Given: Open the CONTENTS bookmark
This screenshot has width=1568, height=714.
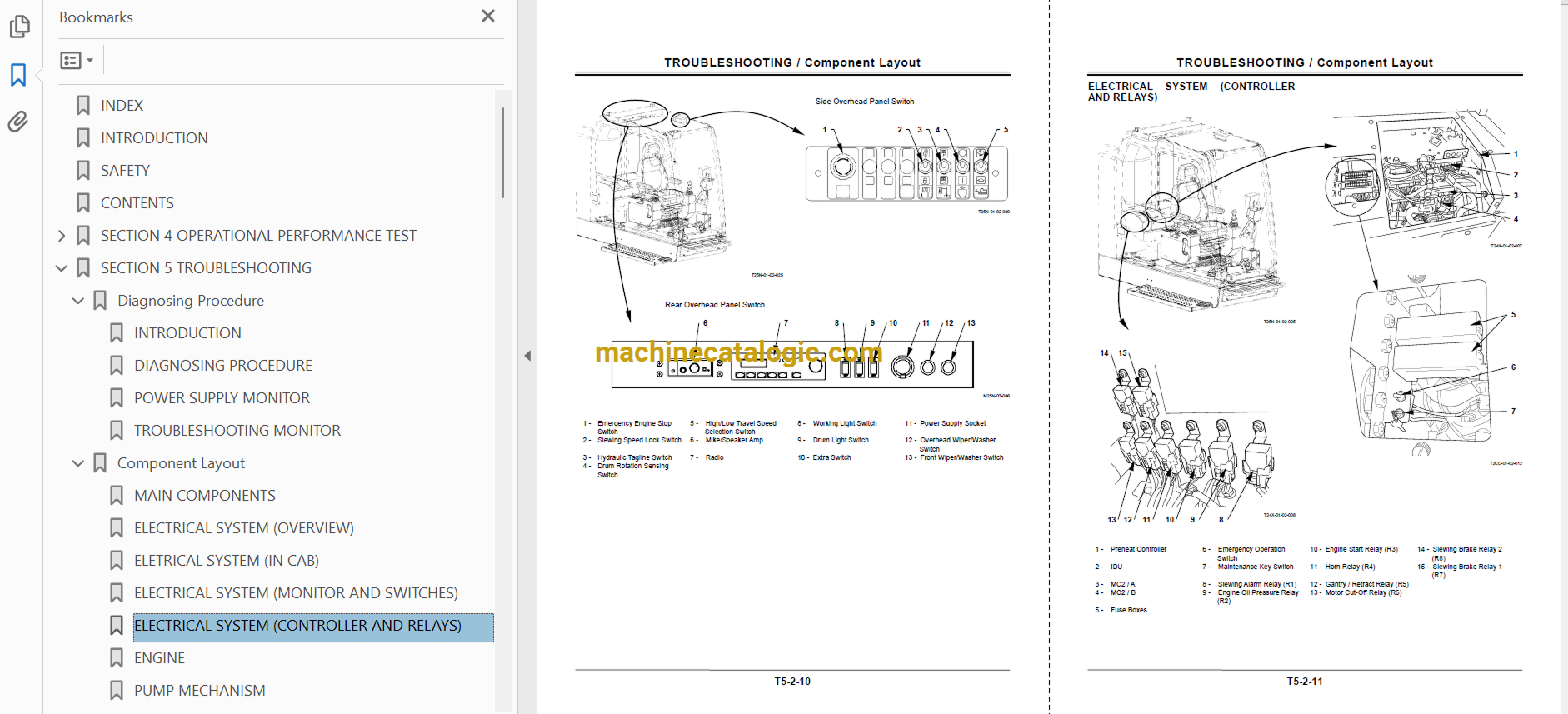Looking at the screenshot, I should click(137, 203).
